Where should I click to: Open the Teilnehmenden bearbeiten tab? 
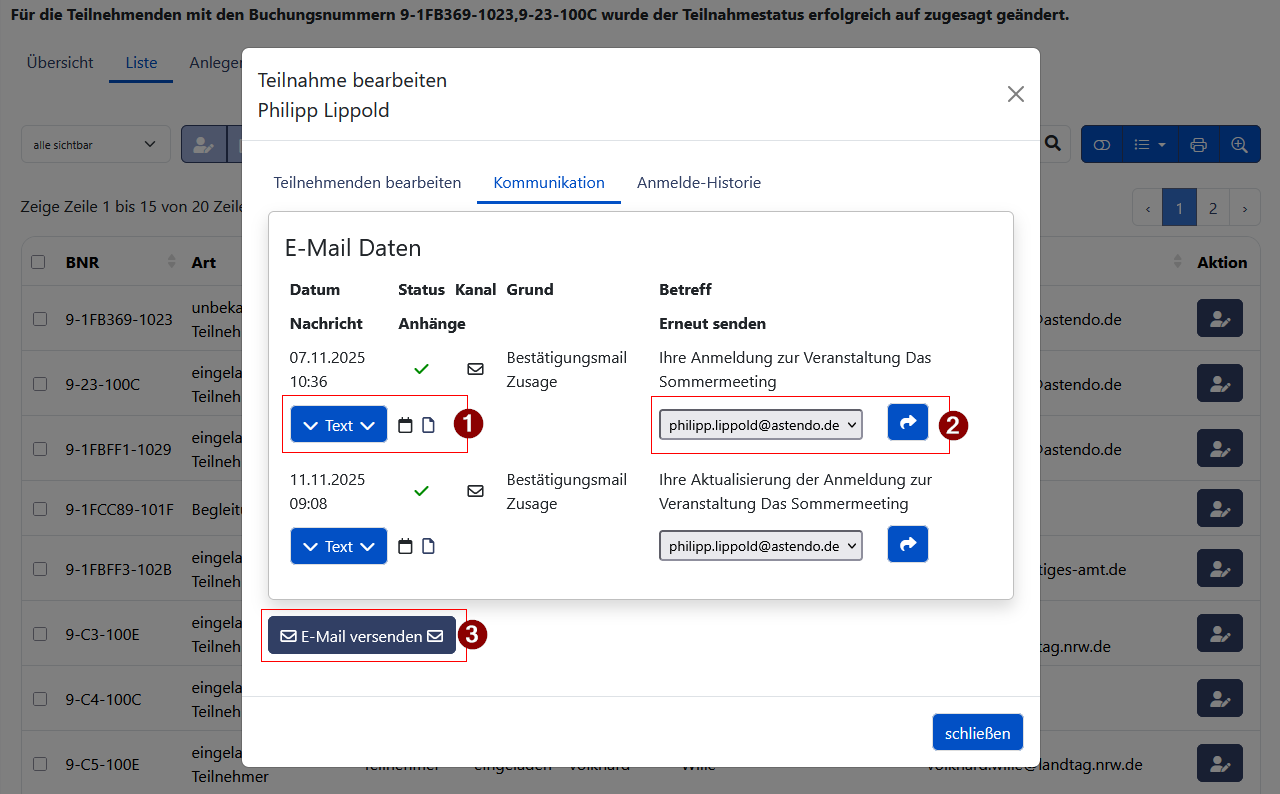367,183
